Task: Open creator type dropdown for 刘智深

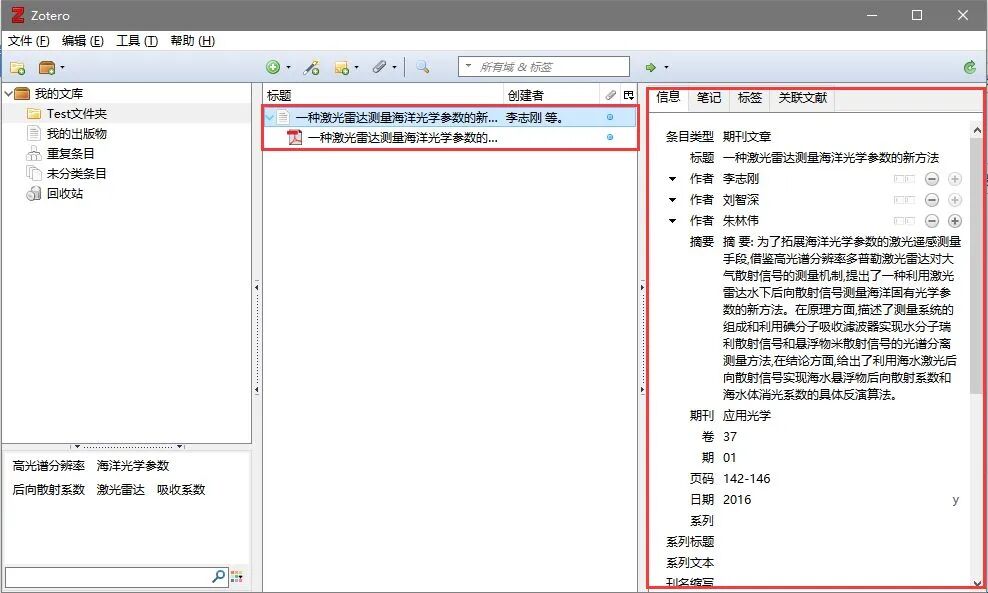Action: (x=672, y=200)
